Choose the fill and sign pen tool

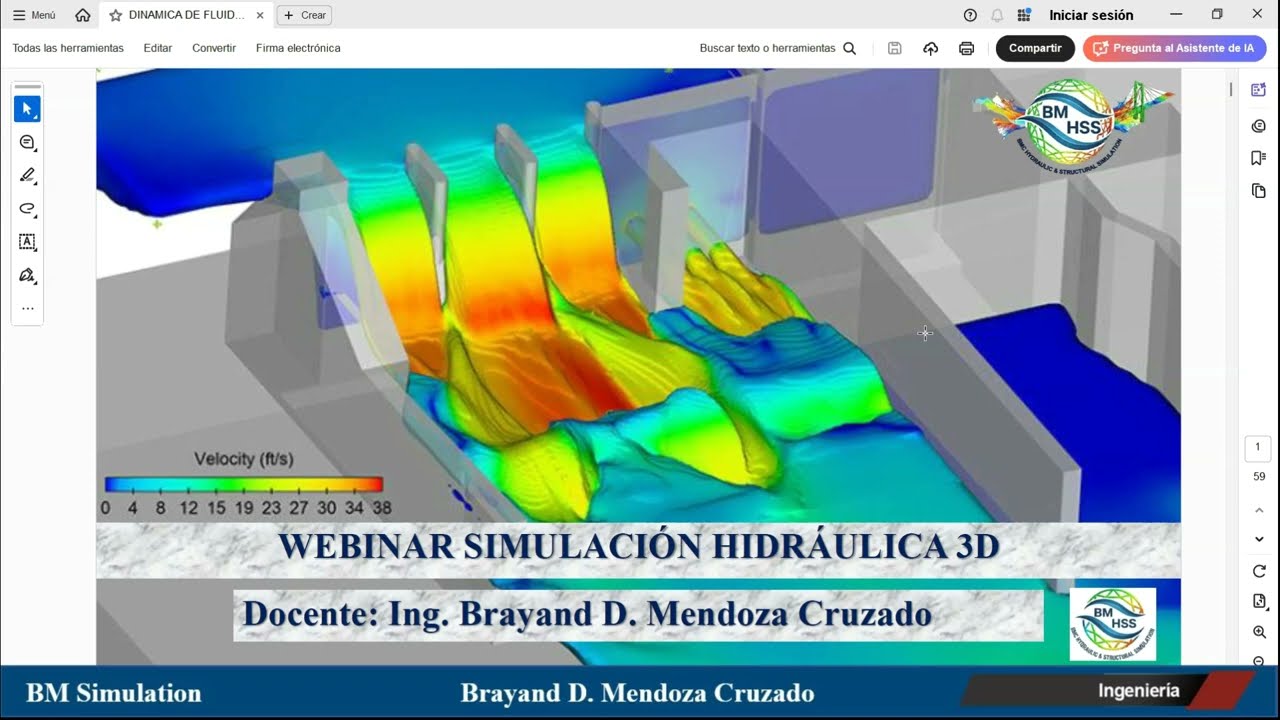click(27, 275)
